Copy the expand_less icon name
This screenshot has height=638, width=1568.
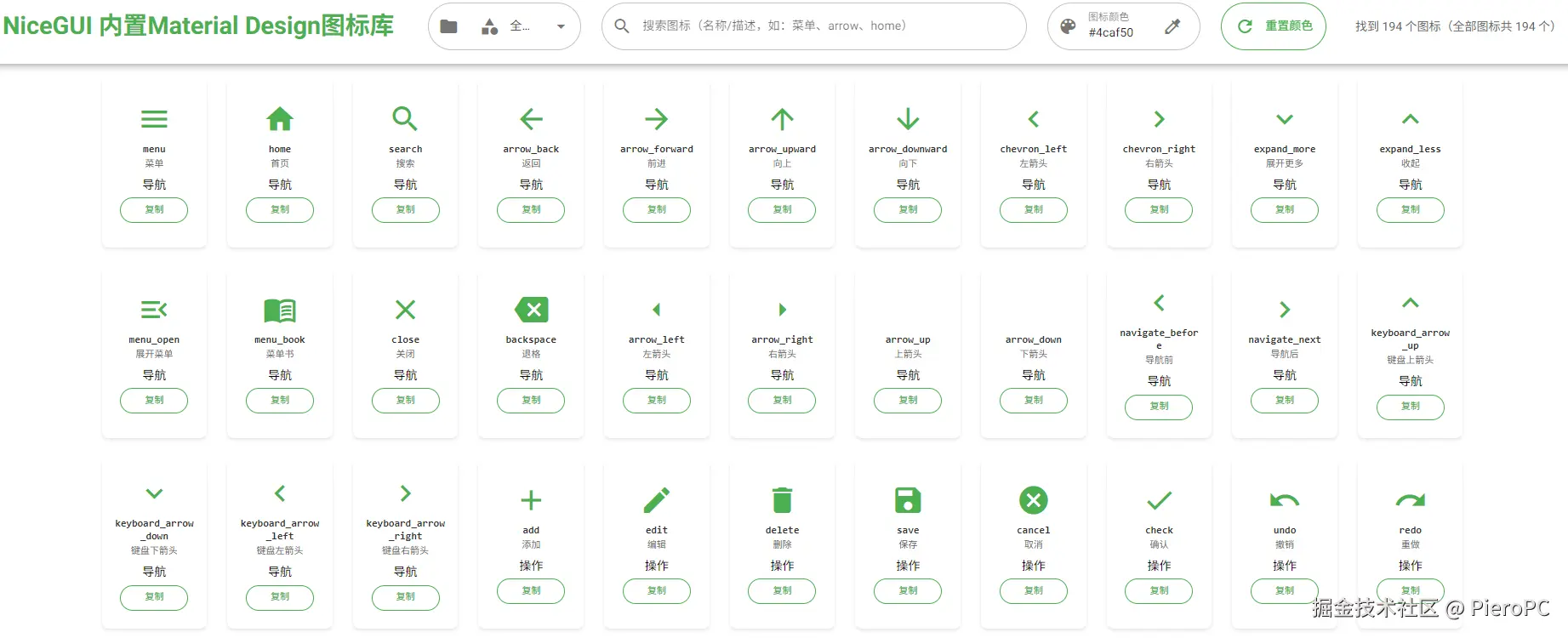(1411, 210)
